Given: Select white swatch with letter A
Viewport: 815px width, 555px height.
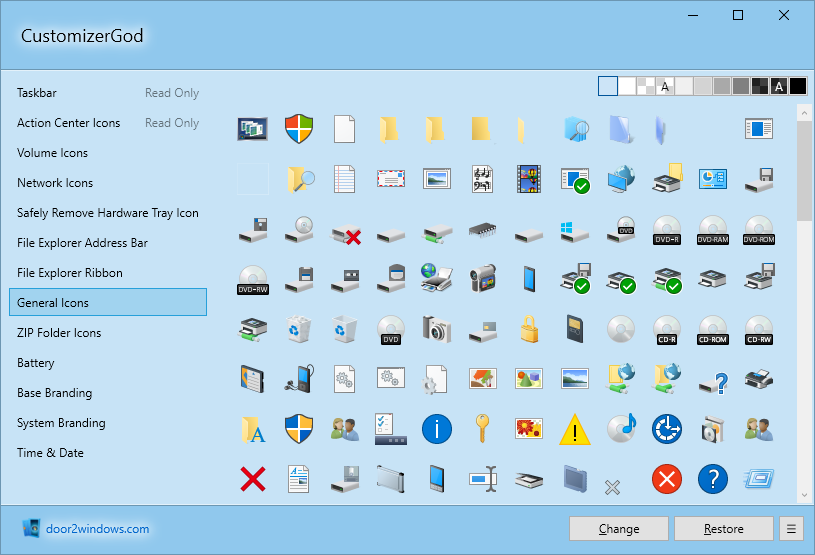Looking at the screenshot, I should click(665, 86).
